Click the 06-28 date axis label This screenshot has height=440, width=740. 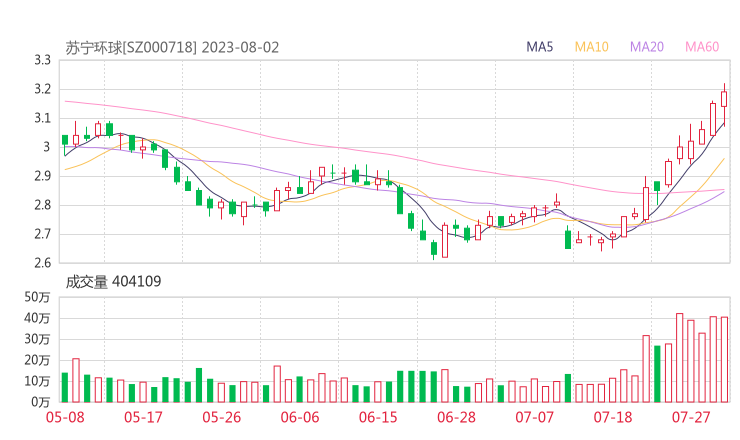tap(456, 417)
